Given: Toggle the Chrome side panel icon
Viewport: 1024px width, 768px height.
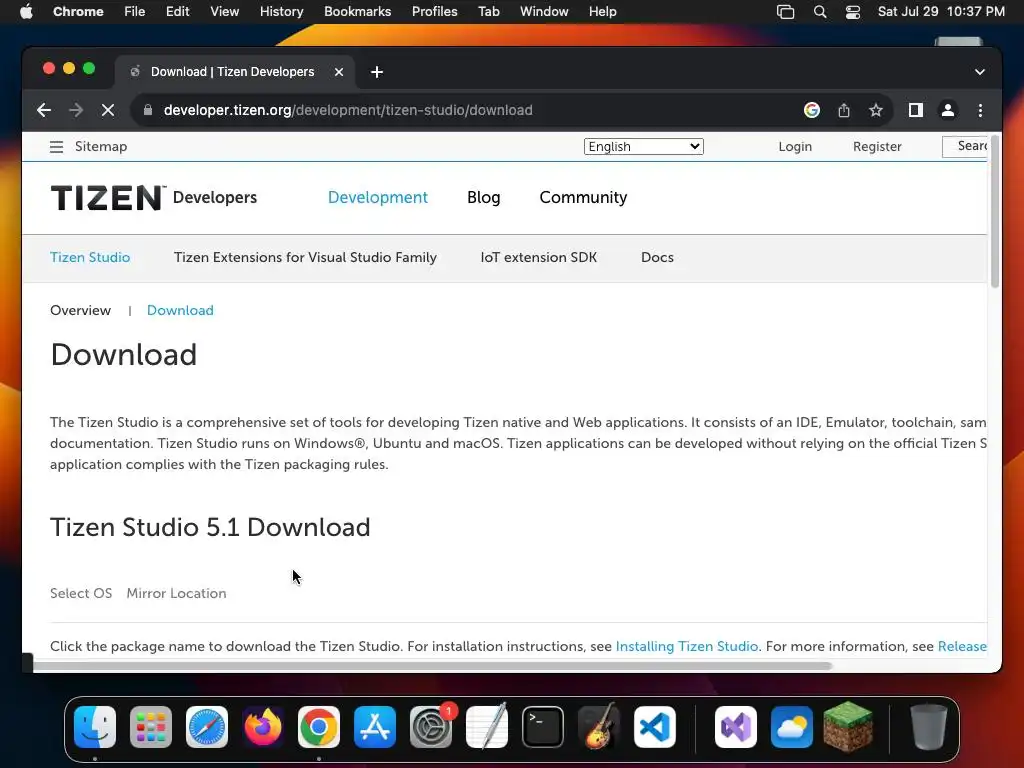Looking at the screenshot, I should [x=916, y=110].
